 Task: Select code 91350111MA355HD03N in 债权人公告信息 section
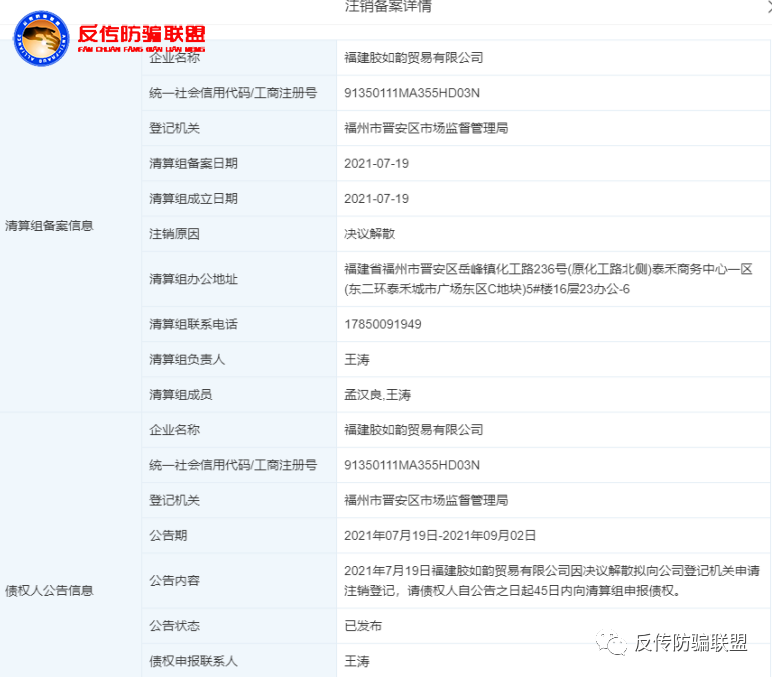point(412,465)
